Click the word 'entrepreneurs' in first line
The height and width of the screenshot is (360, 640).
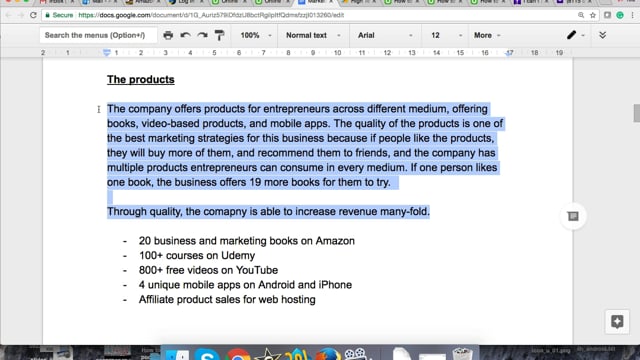point(296,109)
